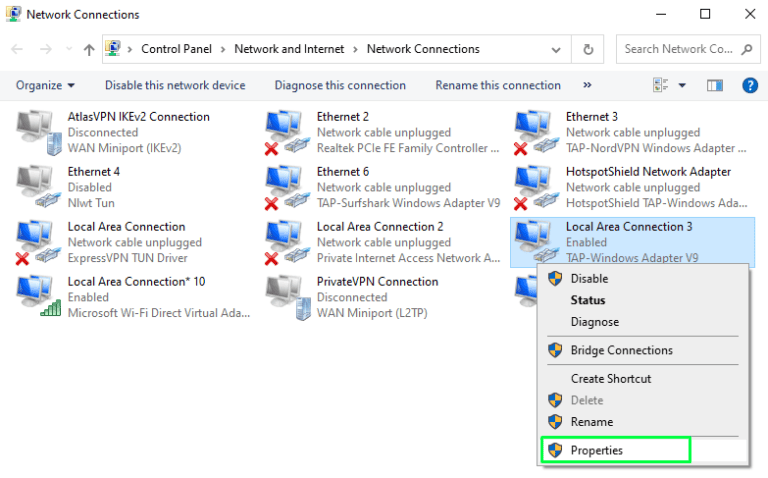Viewport: 768px width, 478px height.
Task: Click the Search Network Connections field
Action: [x=680, y=49]
